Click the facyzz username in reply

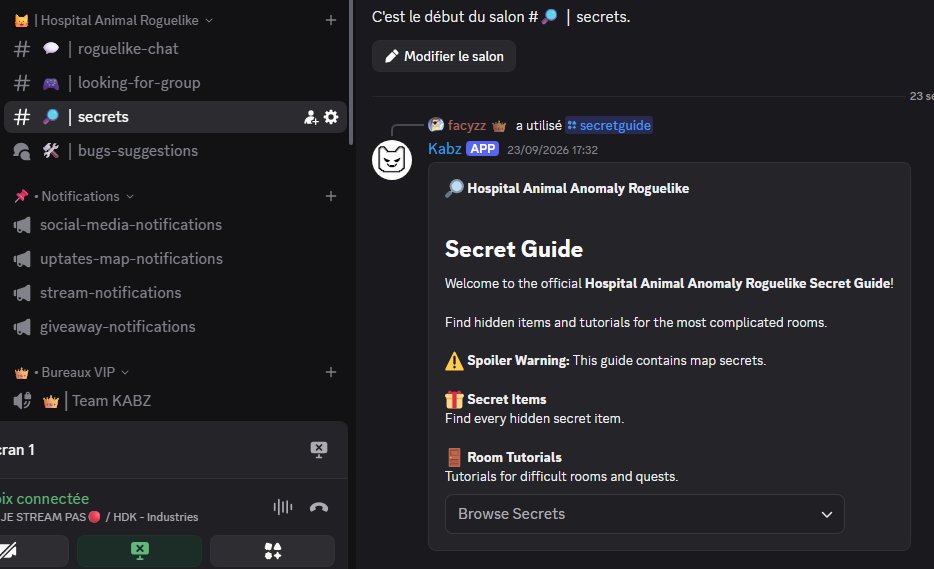click(467, 125)
